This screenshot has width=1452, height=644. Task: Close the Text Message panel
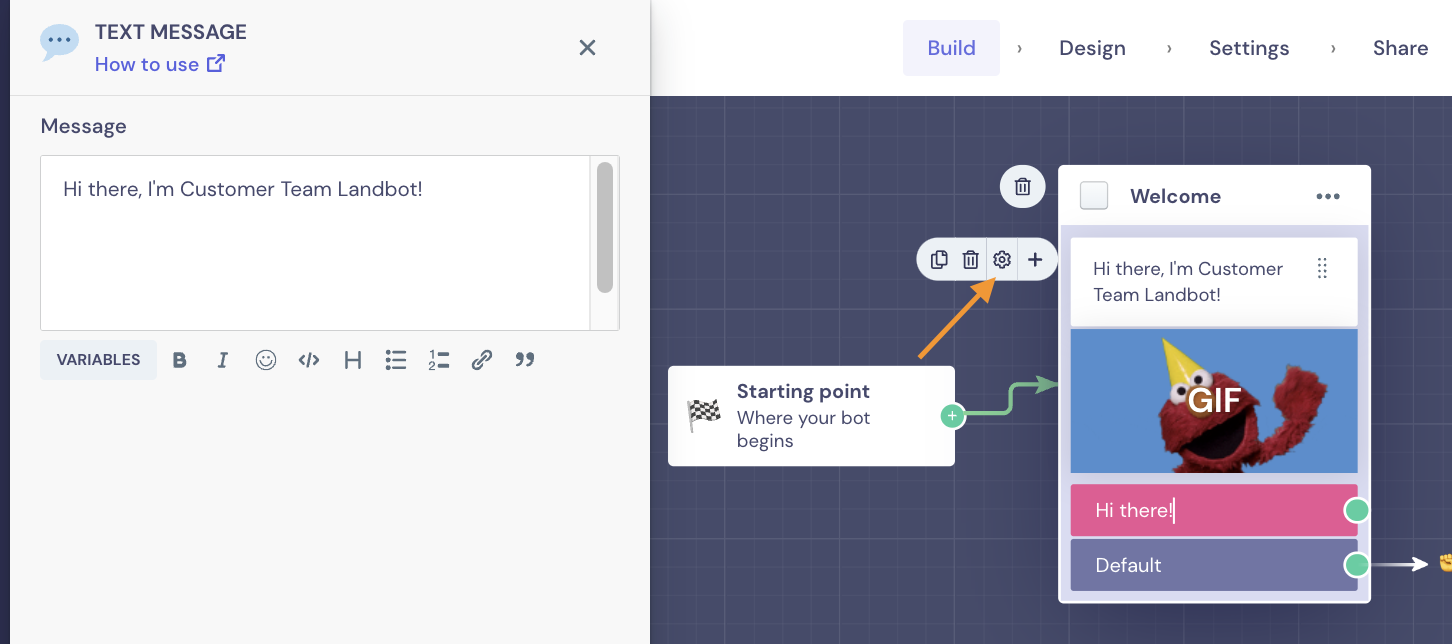tap(587, 47)
